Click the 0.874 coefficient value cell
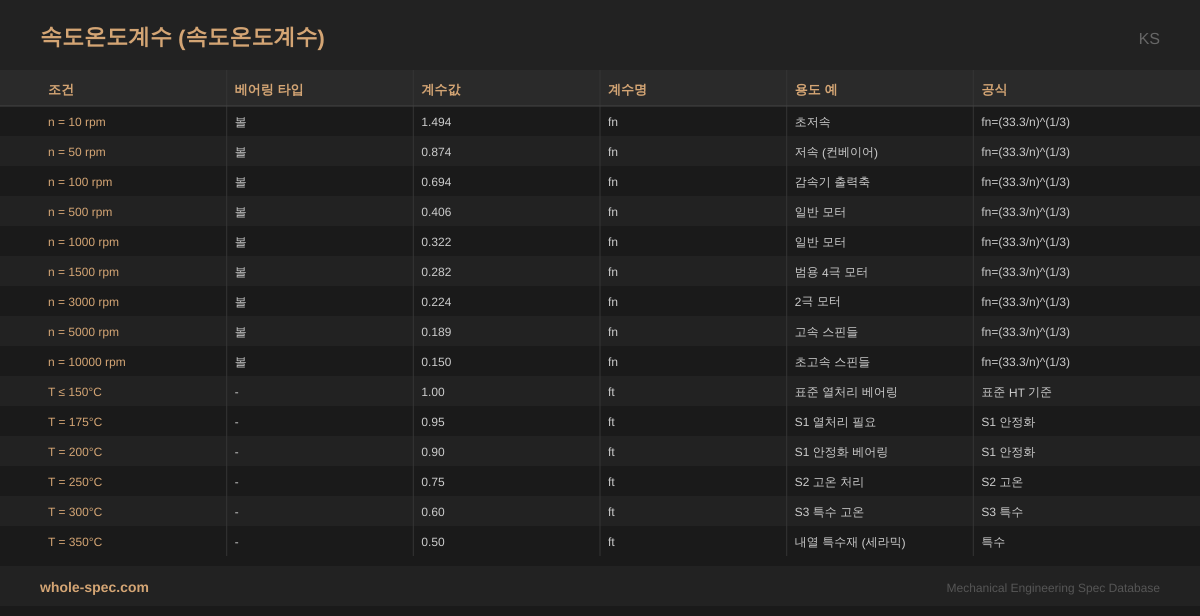Screen dimensions: 1200x616 (x=436, y=152)
